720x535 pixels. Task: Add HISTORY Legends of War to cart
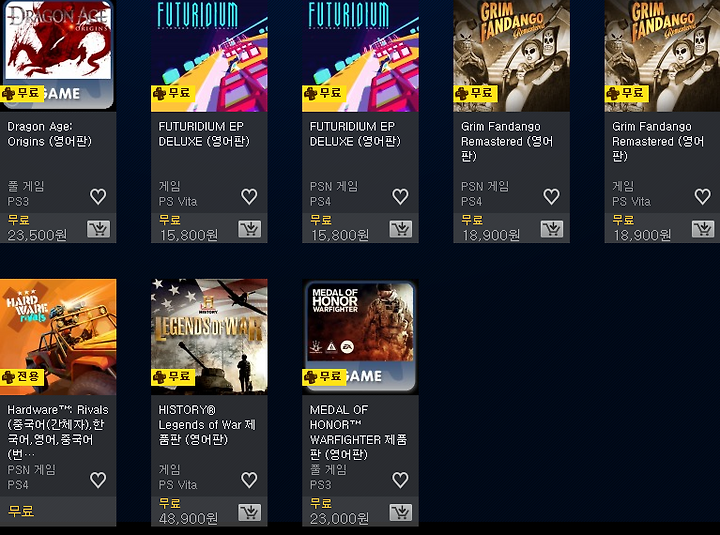[250, 512]
